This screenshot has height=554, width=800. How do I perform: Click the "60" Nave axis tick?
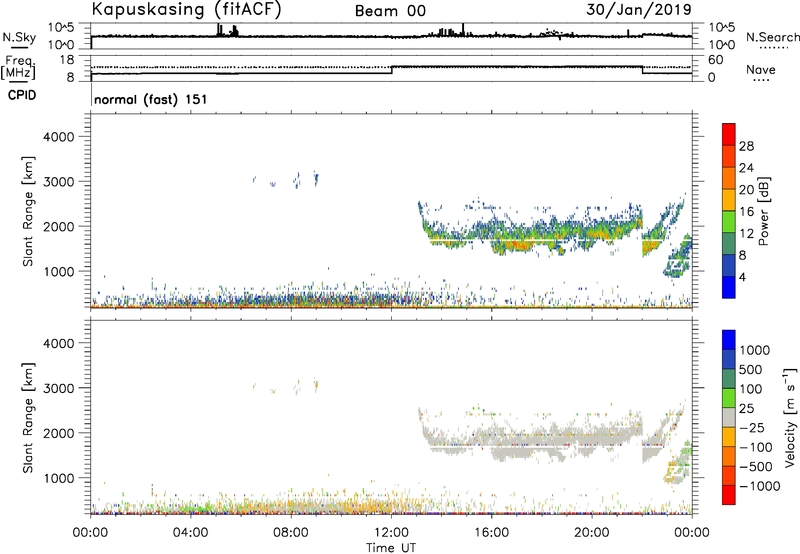(715, 60)
